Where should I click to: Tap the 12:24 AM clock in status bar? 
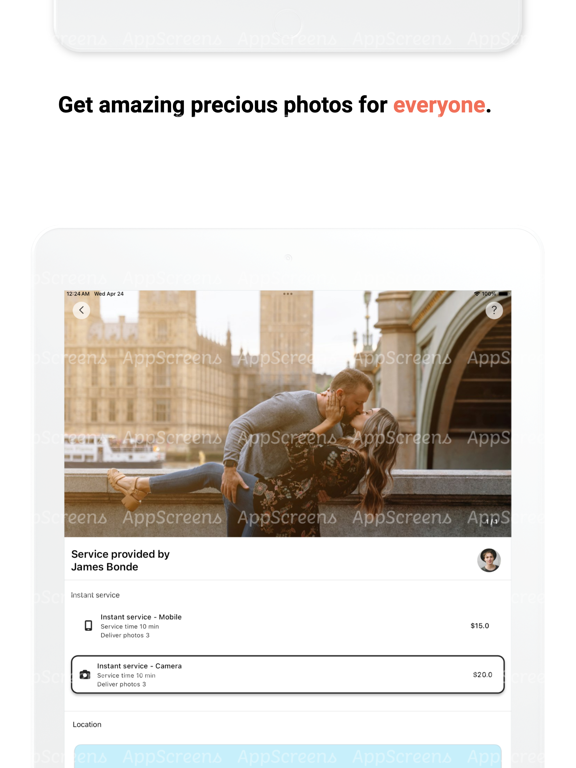78,294
